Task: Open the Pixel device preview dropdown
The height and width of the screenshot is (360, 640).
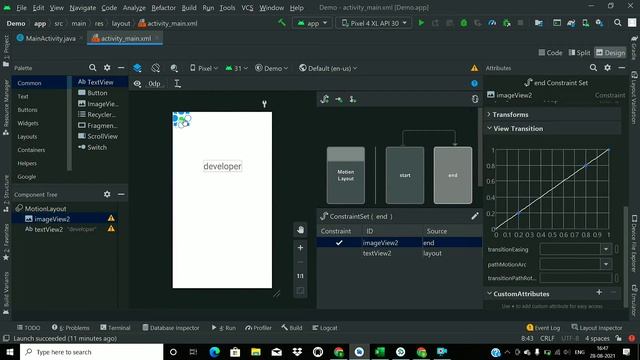Action: click(204, 68)
